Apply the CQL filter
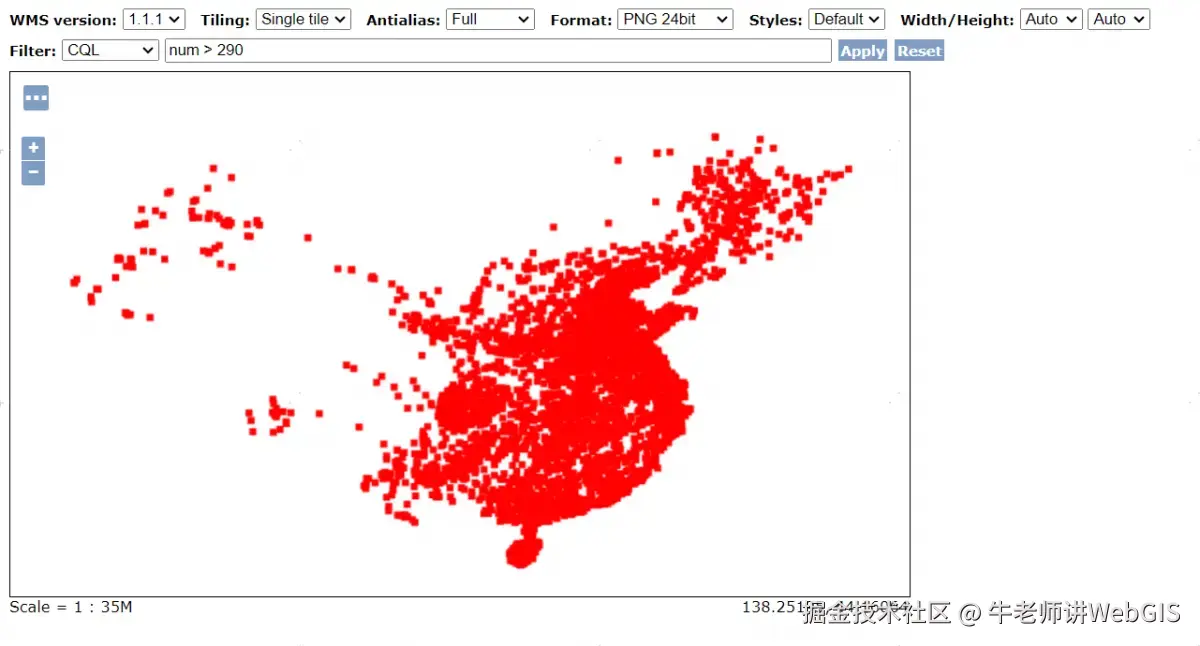This screenshot has width=1200, height=646. tap(862, 51)
